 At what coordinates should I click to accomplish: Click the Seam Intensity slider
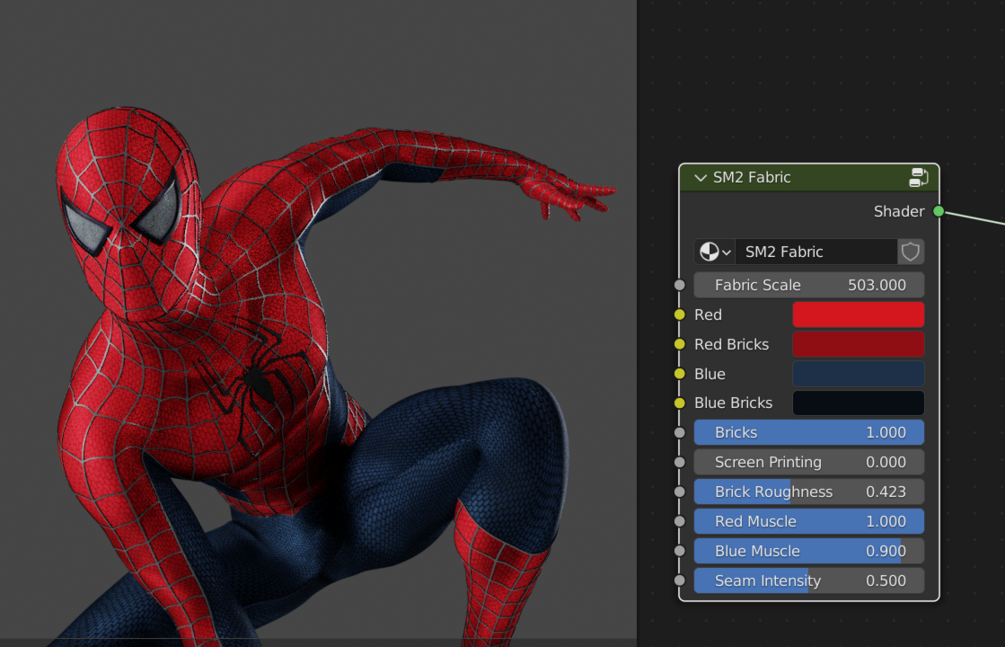click(809, 580)
